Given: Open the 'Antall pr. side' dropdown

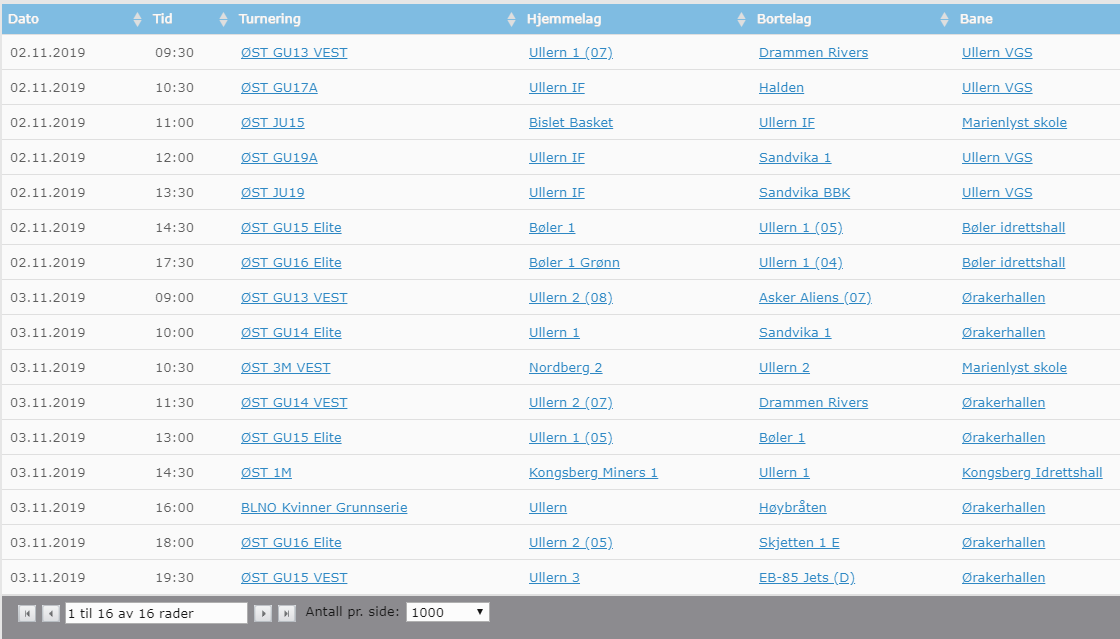Looking at the screenshot, I should click(448, 611).
